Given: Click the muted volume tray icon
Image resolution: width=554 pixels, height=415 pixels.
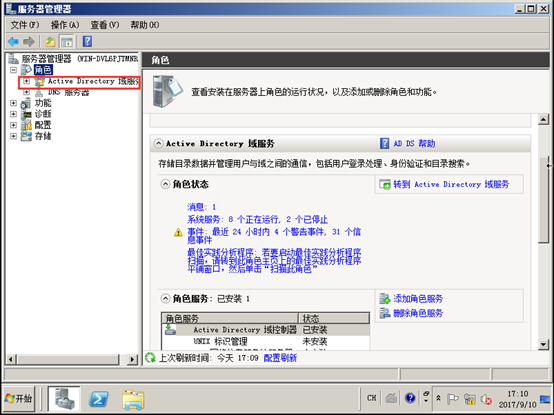Looking at the screenshot, I should [x=487, y=399].
